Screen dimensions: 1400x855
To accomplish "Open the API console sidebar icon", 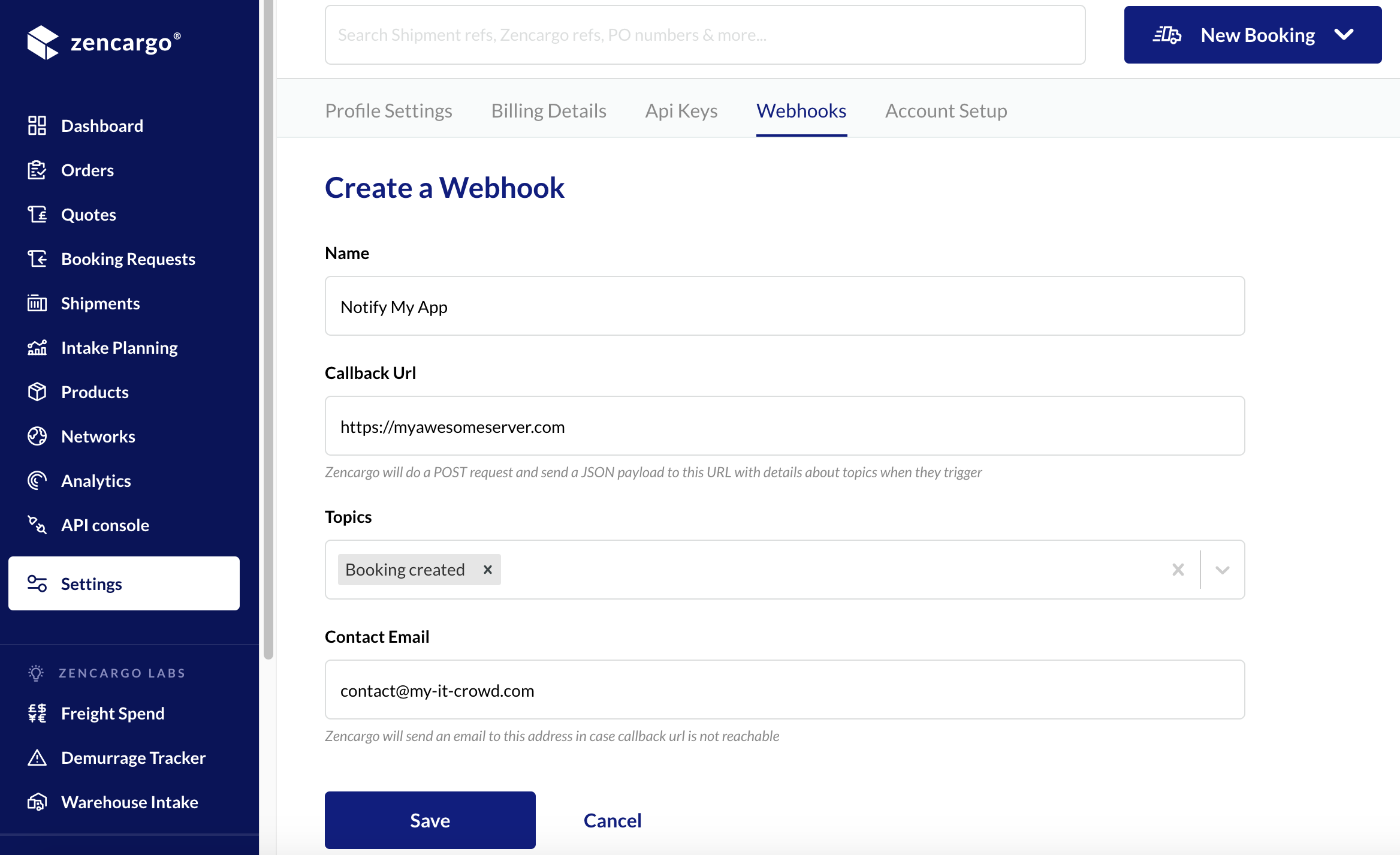I will tap(37, 525).
